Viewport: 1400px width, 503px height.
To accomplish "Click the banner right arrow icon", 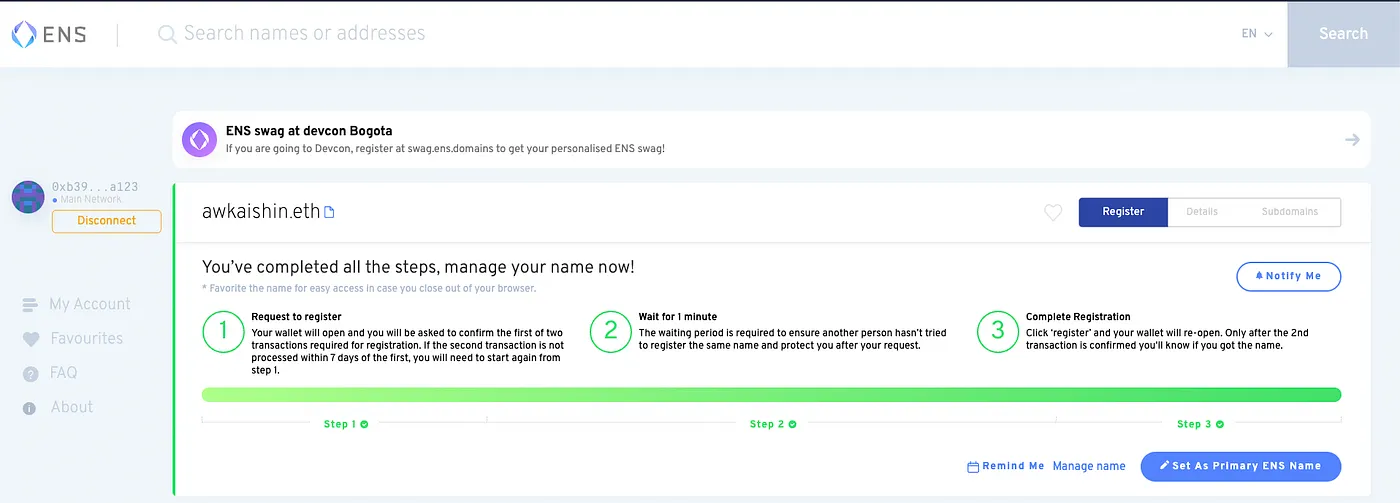I will (1352, 140).
